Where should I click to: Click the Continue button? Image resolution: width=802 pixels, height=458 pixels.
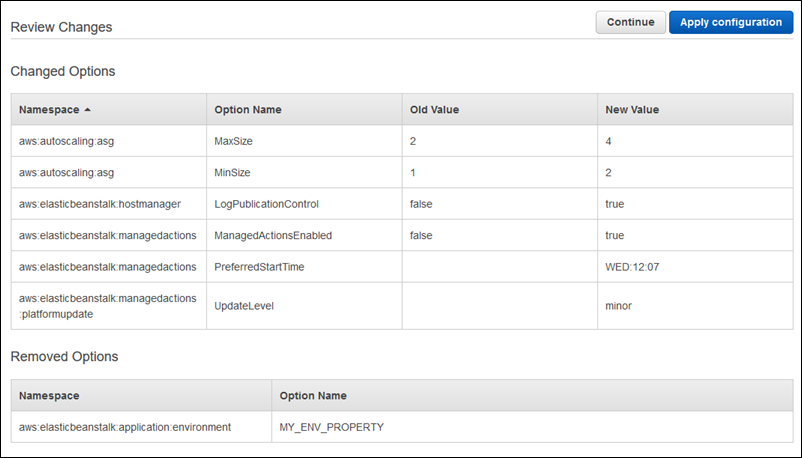[630, 23]
